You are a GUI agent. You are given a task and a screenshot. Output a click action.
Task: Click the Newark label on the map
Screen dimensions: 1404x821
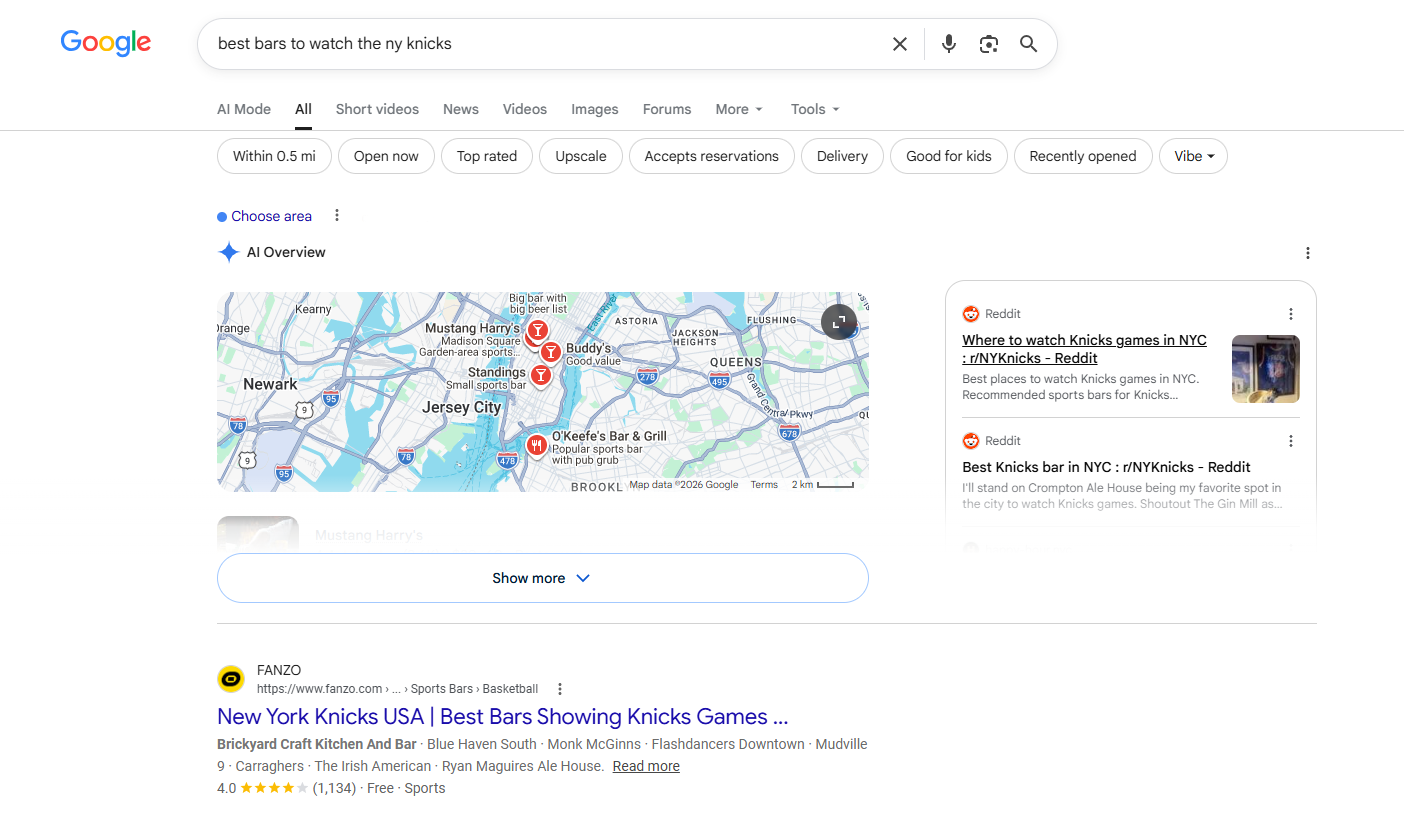pyautogui.click(x=270, y=384)
